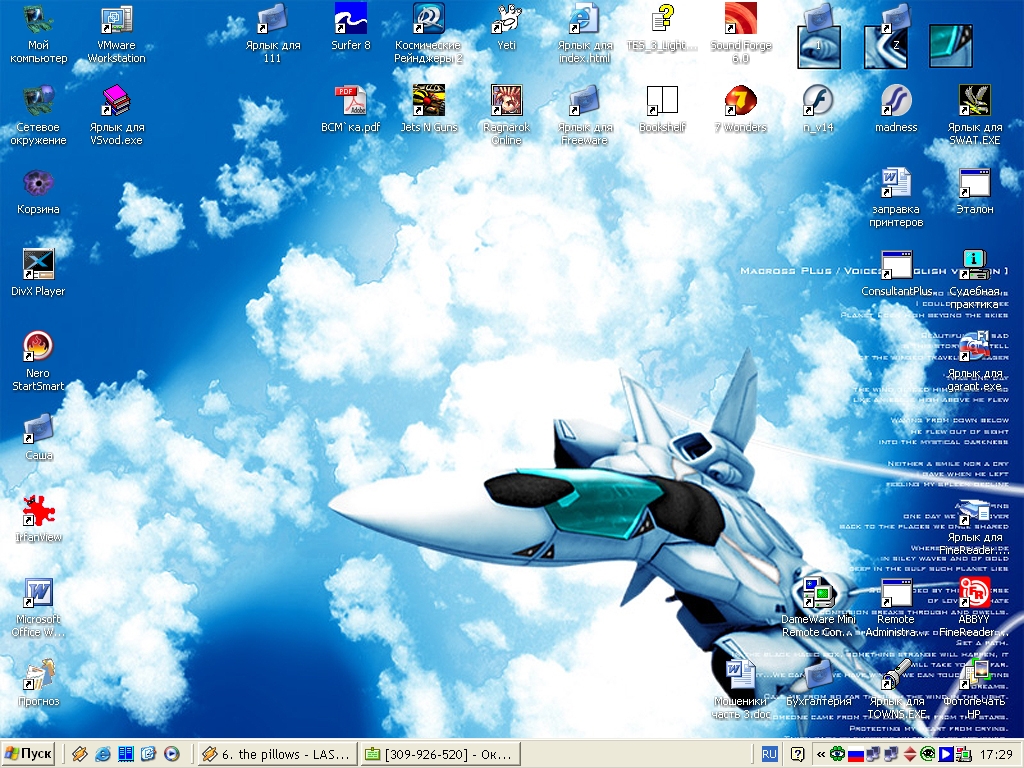Click the blue panels quick launch icon

[125, 754]
